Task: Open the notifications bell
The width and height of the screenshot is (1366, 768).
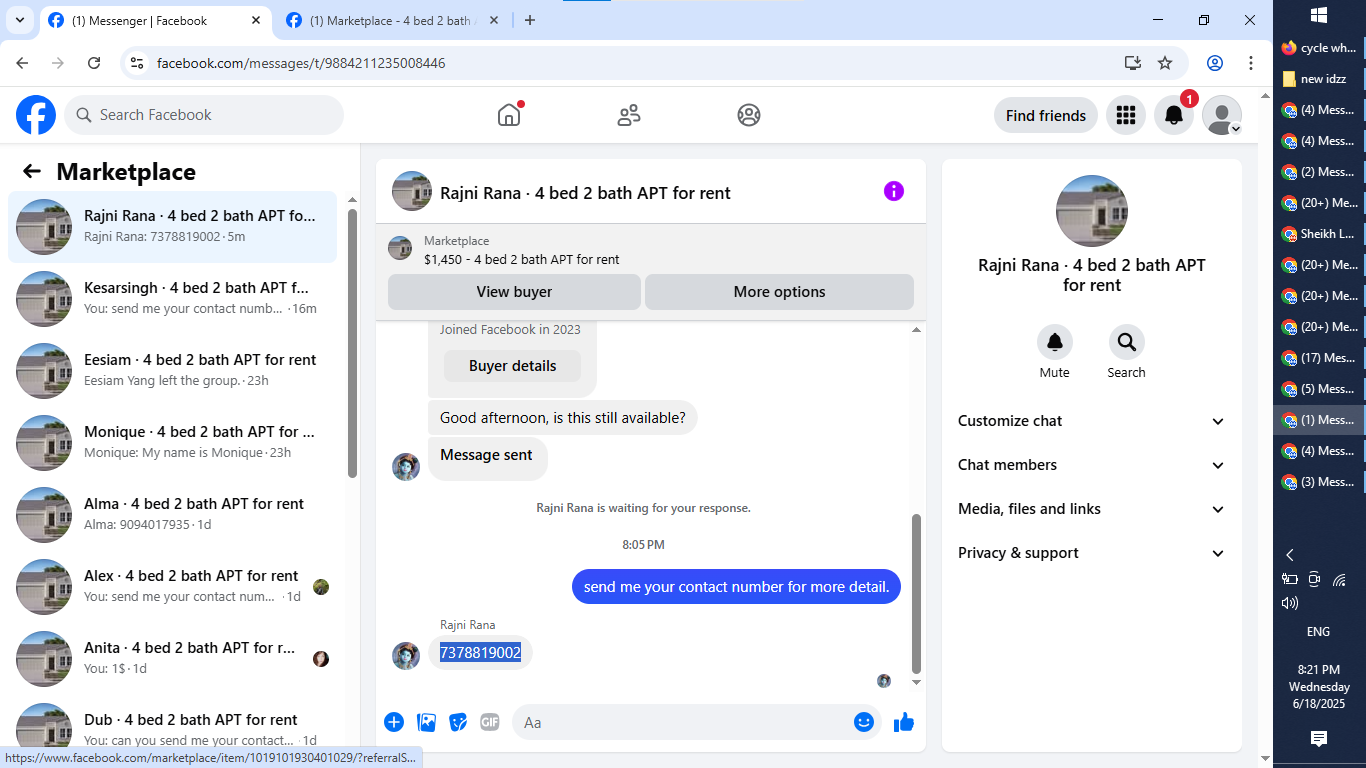Action: point(1174,115)
